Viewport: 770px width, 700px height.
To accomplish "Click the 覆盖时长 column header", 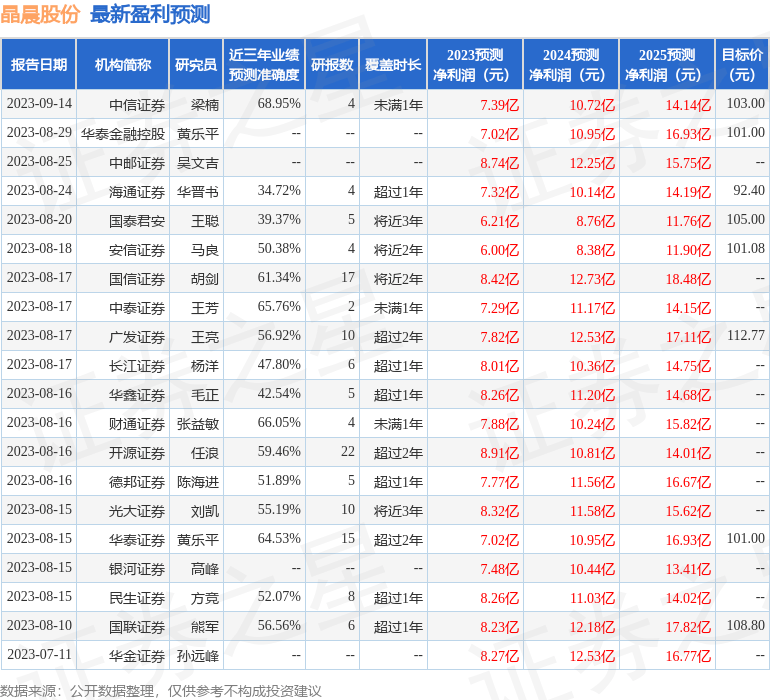I will pyautogui.click(x=393, y=65).
